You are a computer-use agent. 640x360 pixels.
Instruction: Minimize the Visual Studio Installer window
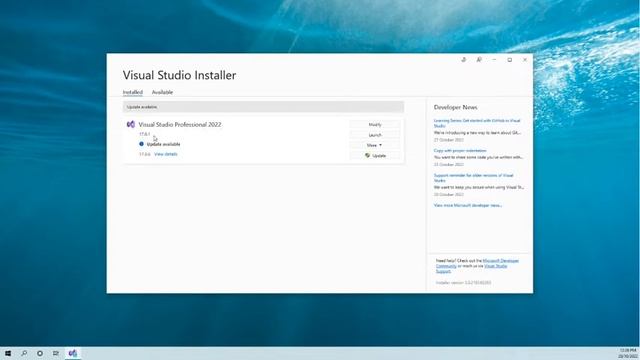coord(494,60)
